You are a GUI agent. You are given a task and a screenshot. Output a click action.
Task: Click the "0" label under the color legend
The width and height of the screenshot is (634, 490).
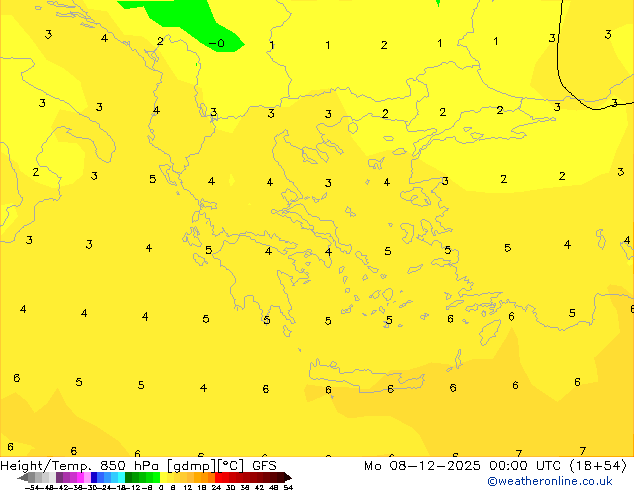pos(161,487)
